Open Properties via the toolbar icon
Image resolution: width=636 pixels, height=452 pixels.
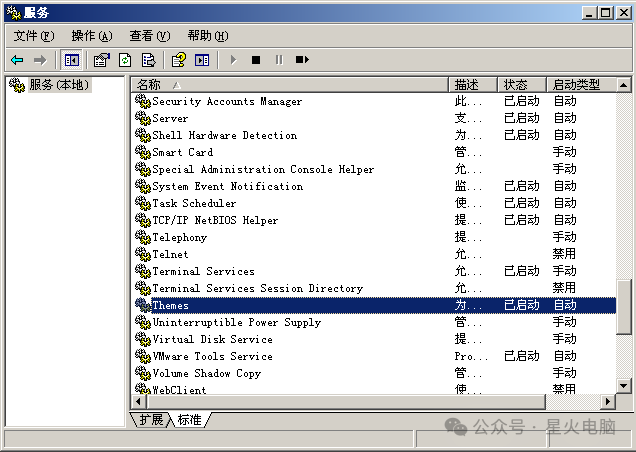pos(101,60)
